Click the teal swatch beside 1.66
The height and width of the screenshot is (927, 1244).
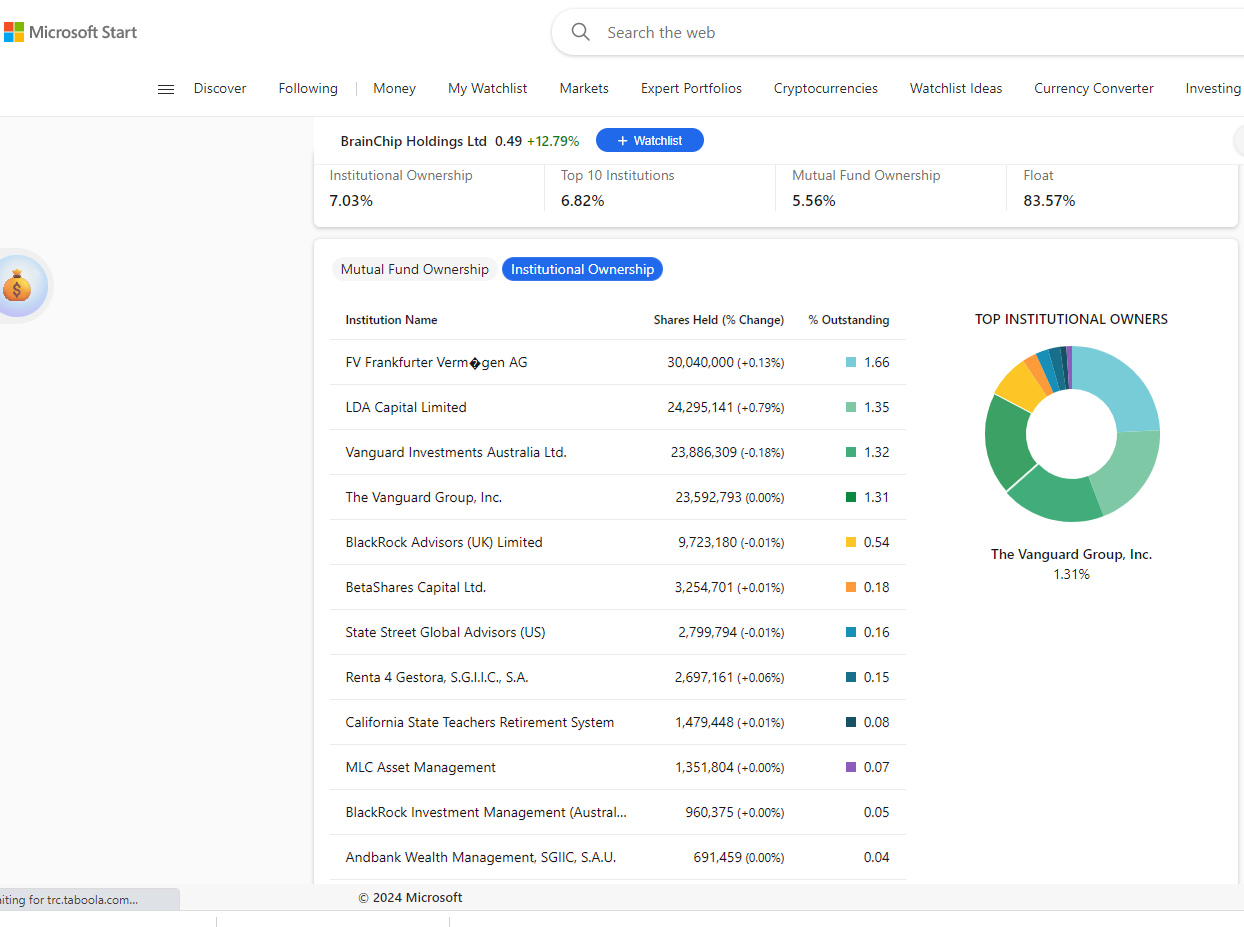tap(851, 362)
